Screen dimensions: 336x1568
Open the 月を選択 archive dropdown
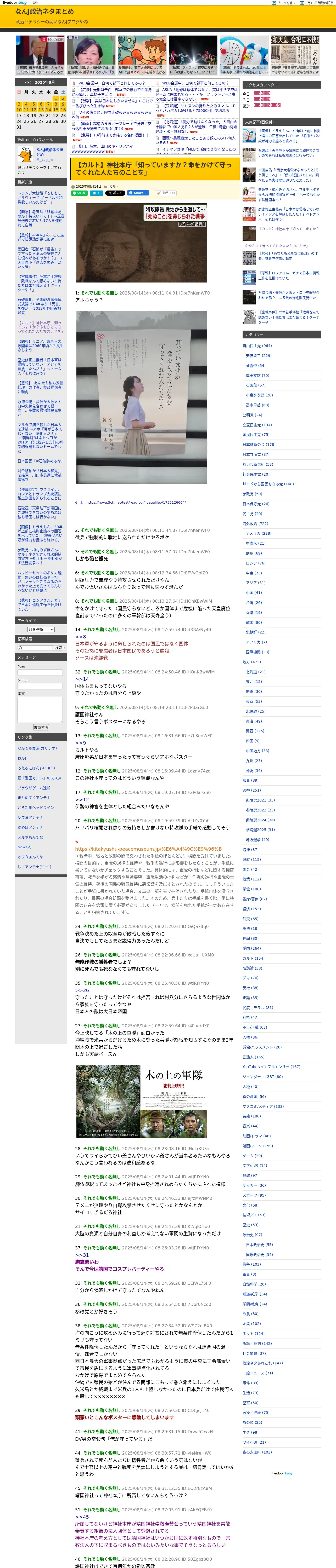(41, 629)
